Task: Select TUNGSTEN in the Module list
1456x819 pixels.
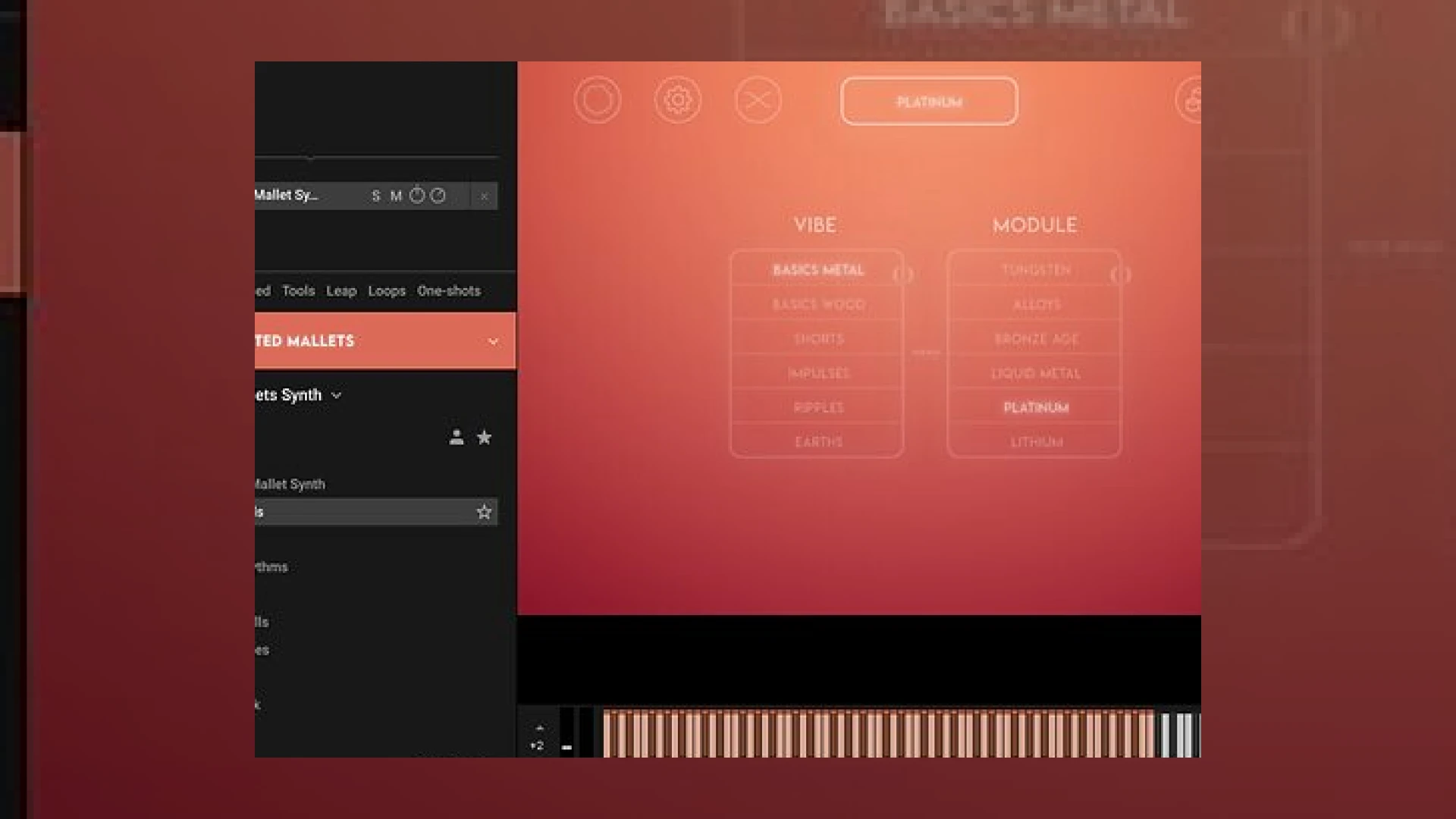Action: pyautogui.click(x=1035, y=270)
